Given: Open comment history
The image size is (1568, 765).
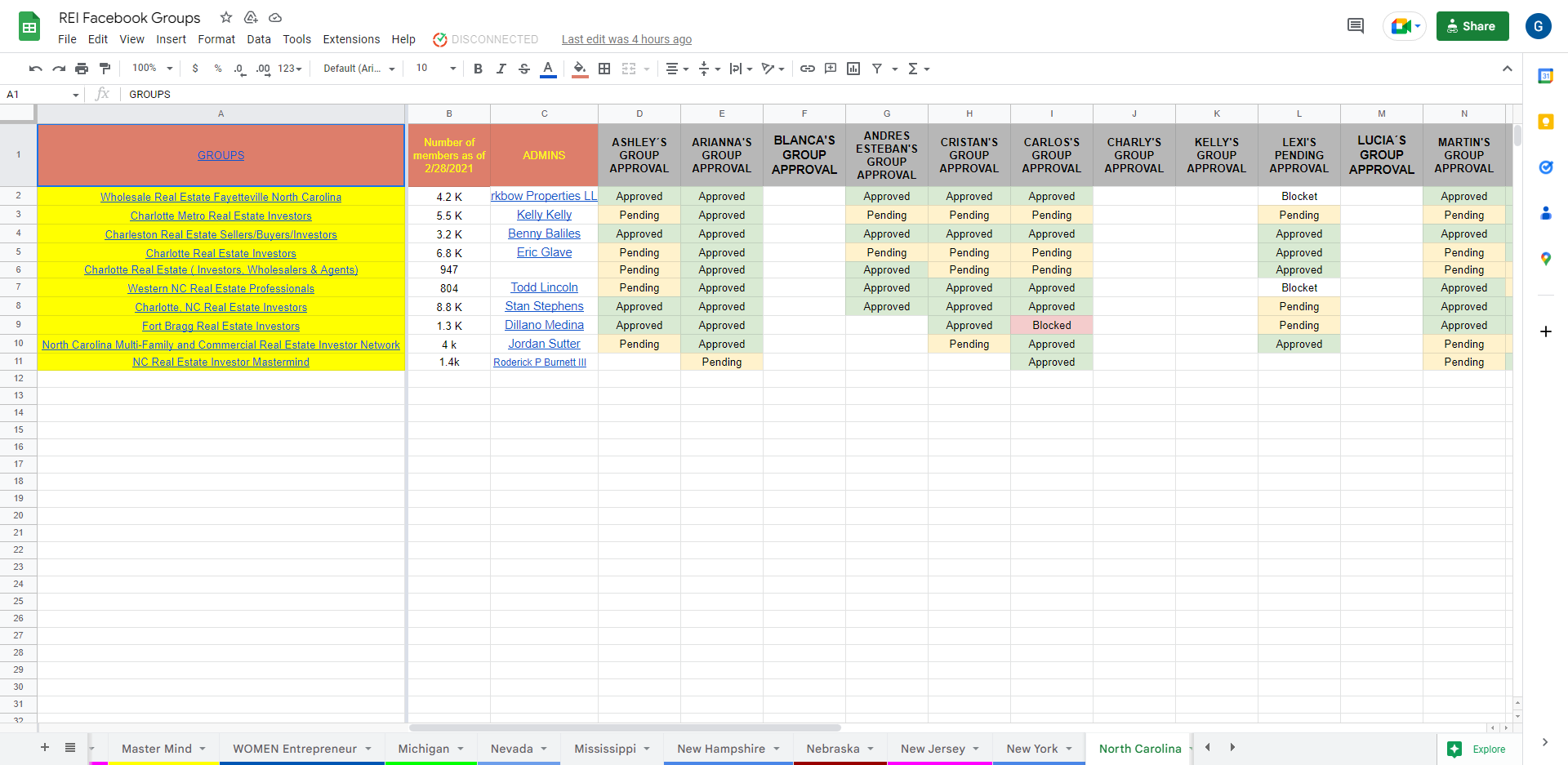Looking at the screenshot, I should point(1356,26).
